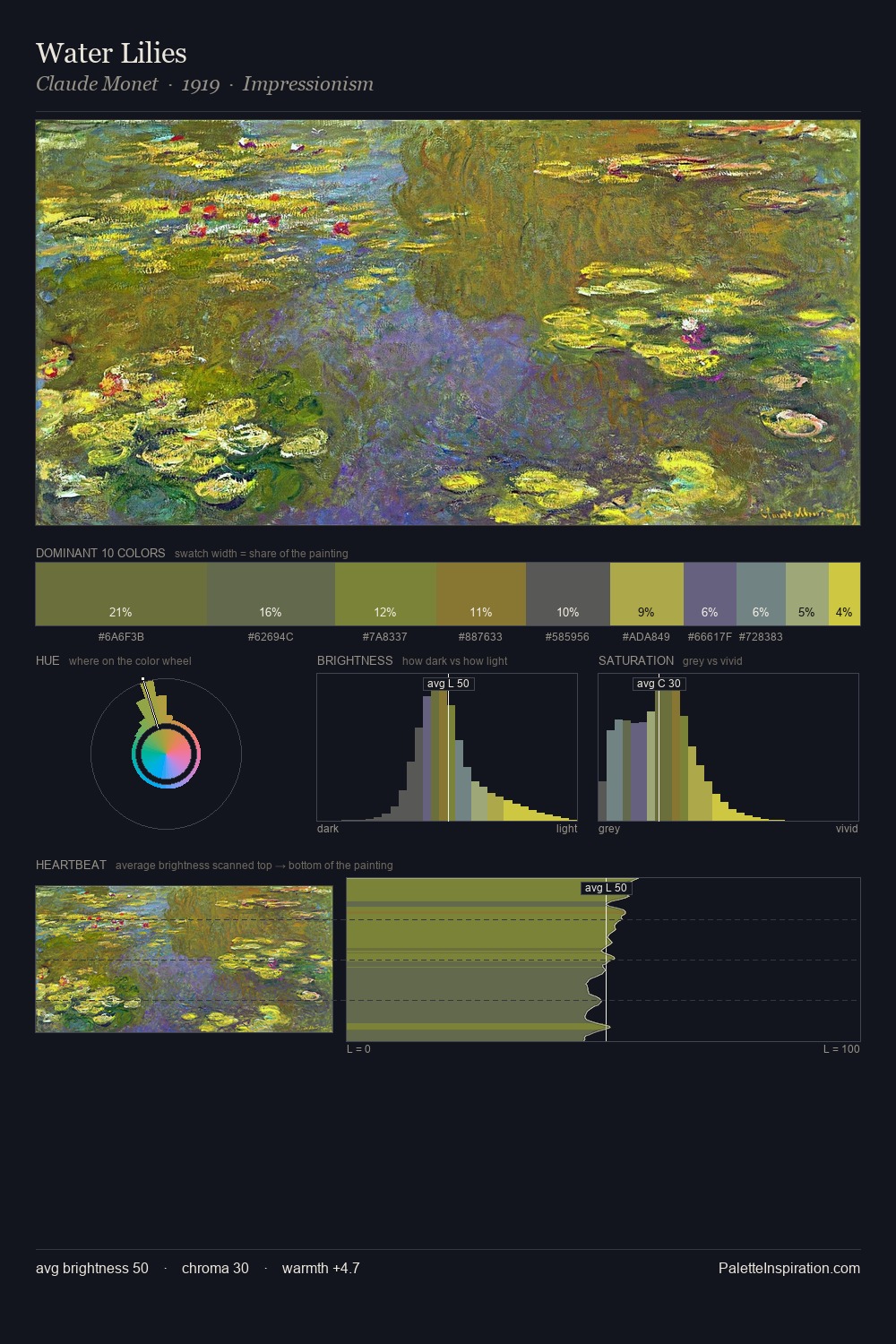Click 'avg brightness 50' in footer
This screenshot has height=1344, width=896.
(92, 1268)
